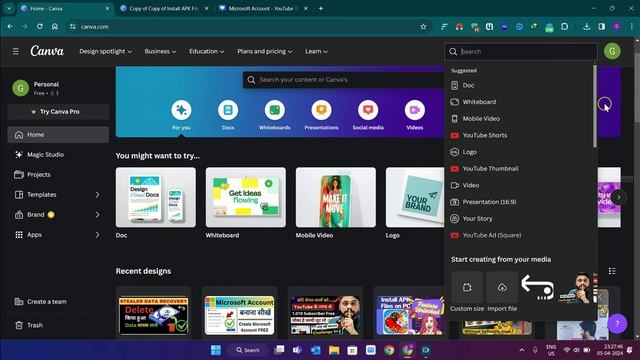This screenshot has width=640, height=360.
Task: Click the Custom size button
Action: click(467, 287)
